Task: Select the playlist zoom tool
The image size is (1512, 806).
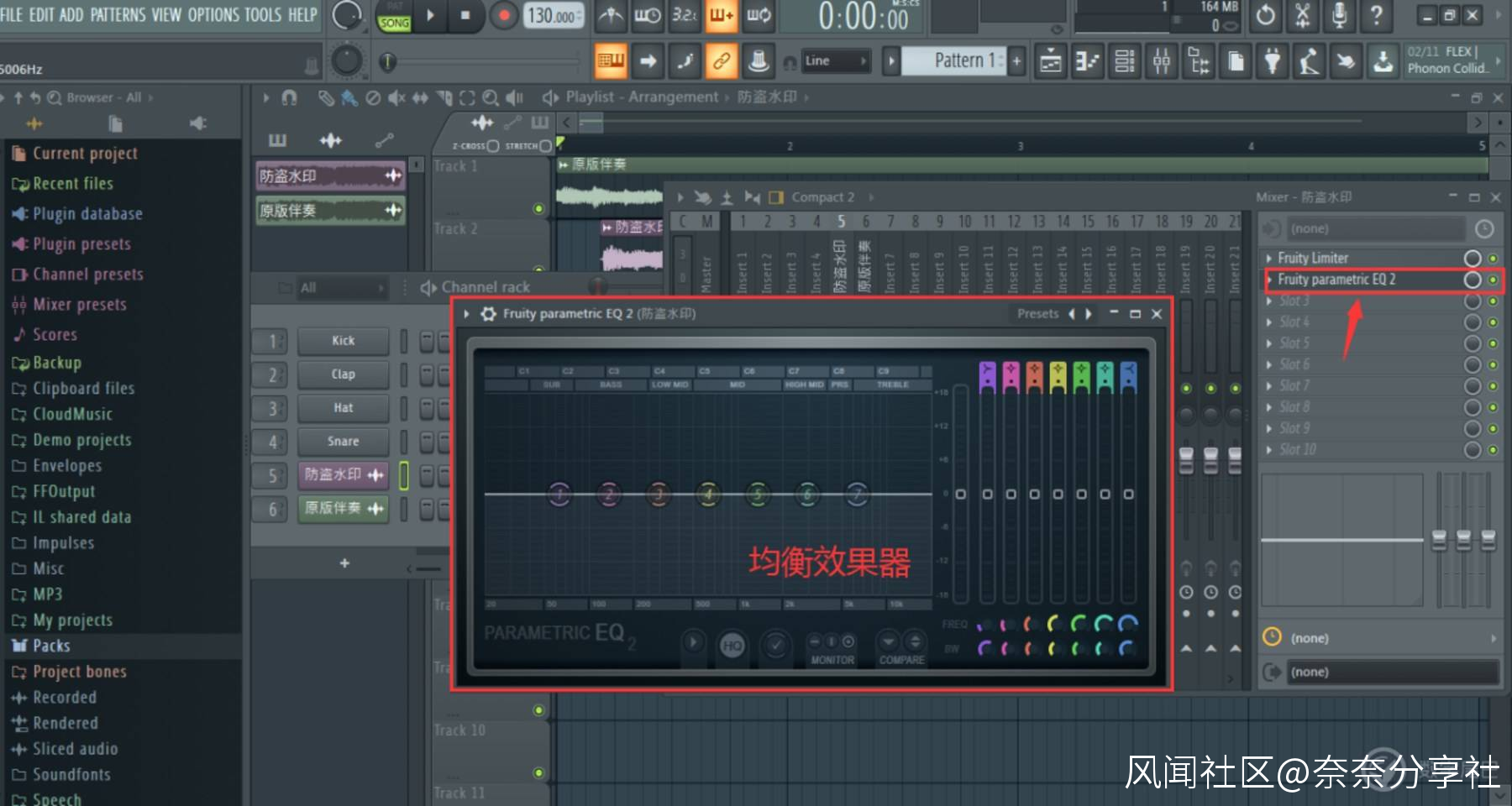Action: click(x=491, y=98)
